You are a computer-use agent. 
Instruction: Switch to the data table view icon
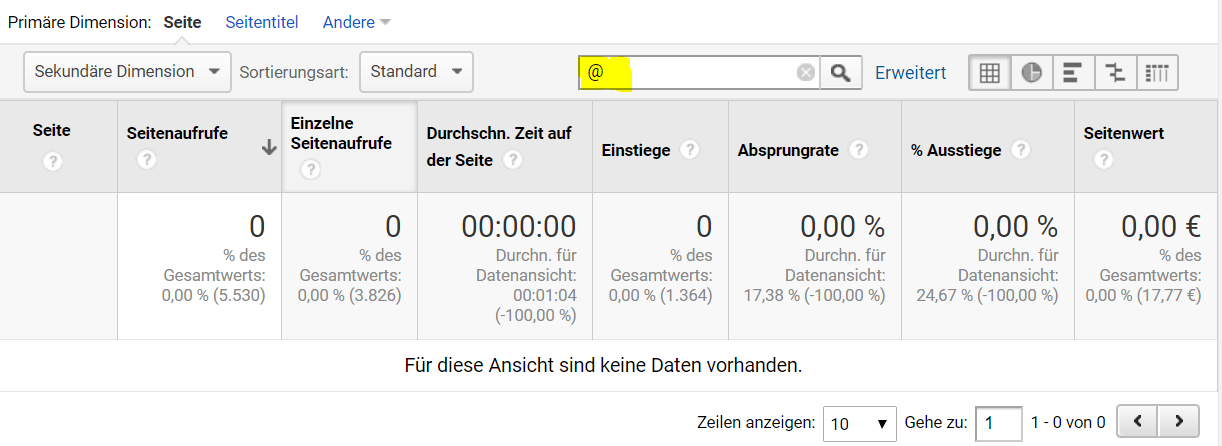click(989, 73)
